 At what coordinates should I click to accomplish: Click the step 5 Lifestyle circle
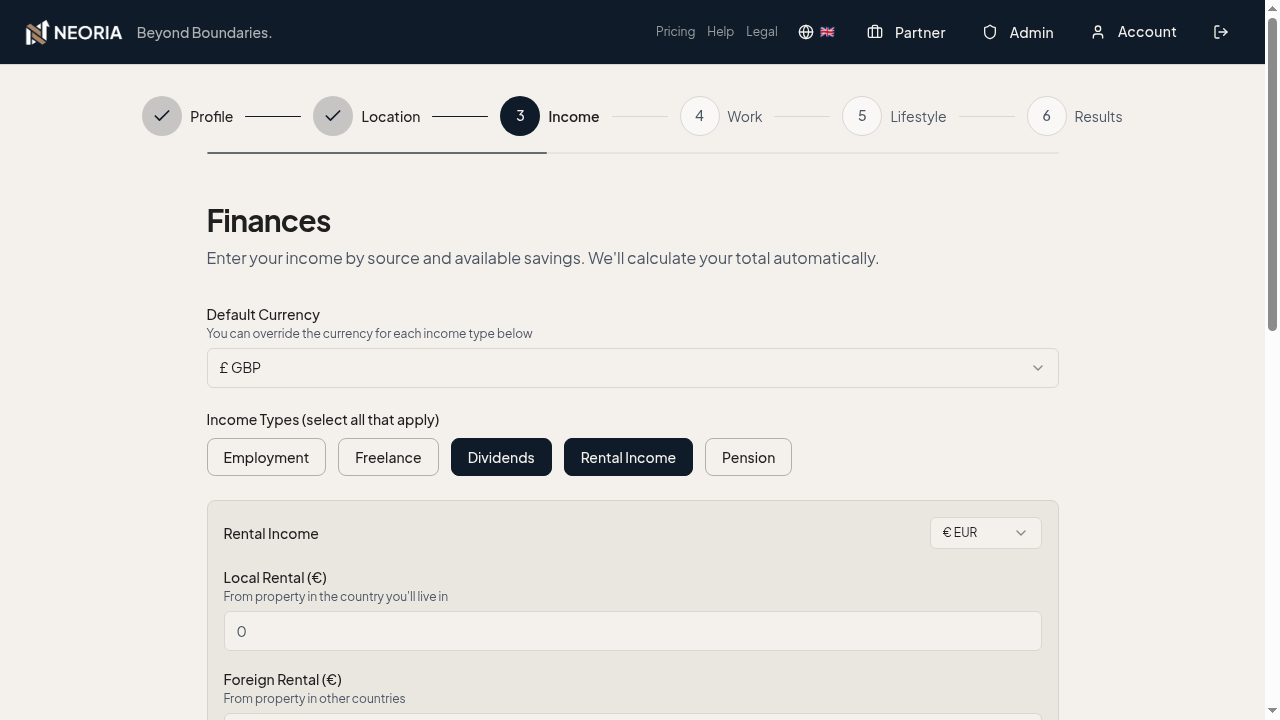point(862,116)
